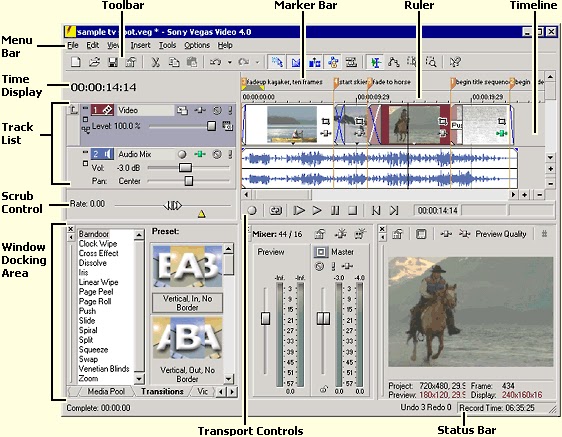This screenshot has height=437, width=562.
Task: Undo the last action
Action: click(215, 62)
